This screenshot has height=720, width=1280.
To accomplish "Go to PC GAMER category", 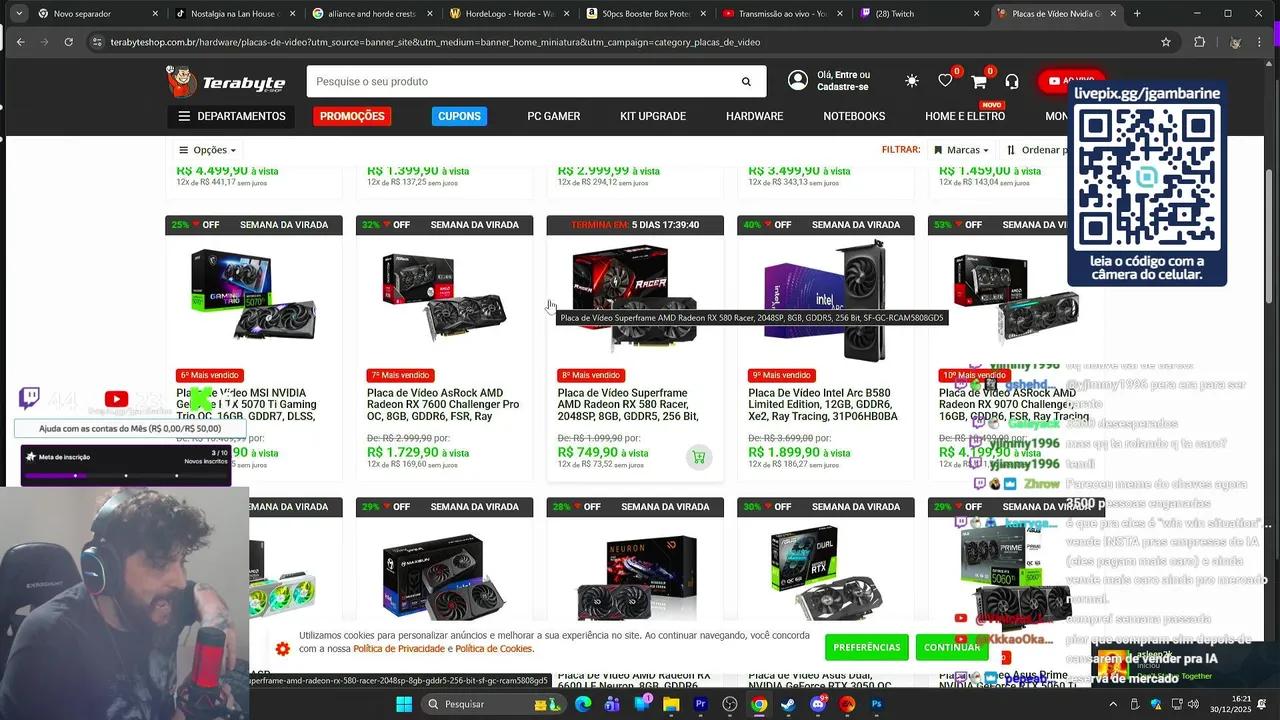I will pyautogui.click(x=554, y=116).
